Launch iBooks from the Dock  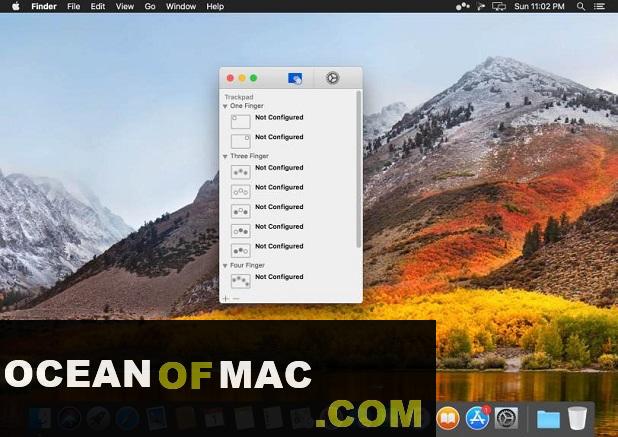click(x=447, y=418)
